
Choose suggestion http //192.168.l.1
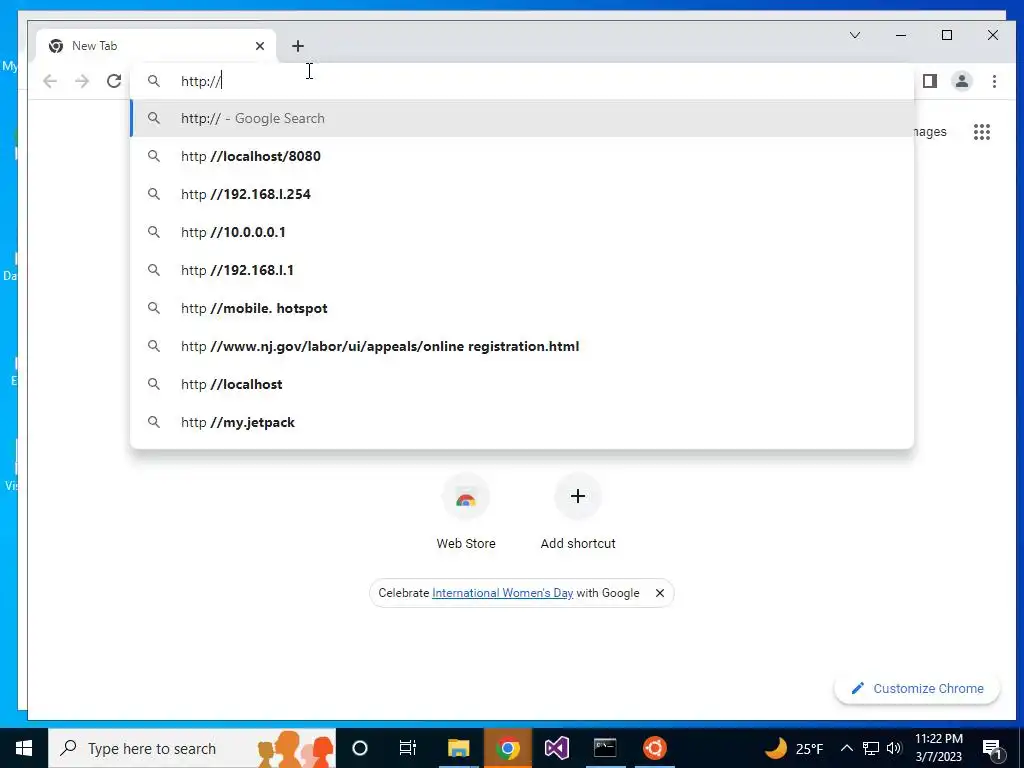(x=522, y=270)
